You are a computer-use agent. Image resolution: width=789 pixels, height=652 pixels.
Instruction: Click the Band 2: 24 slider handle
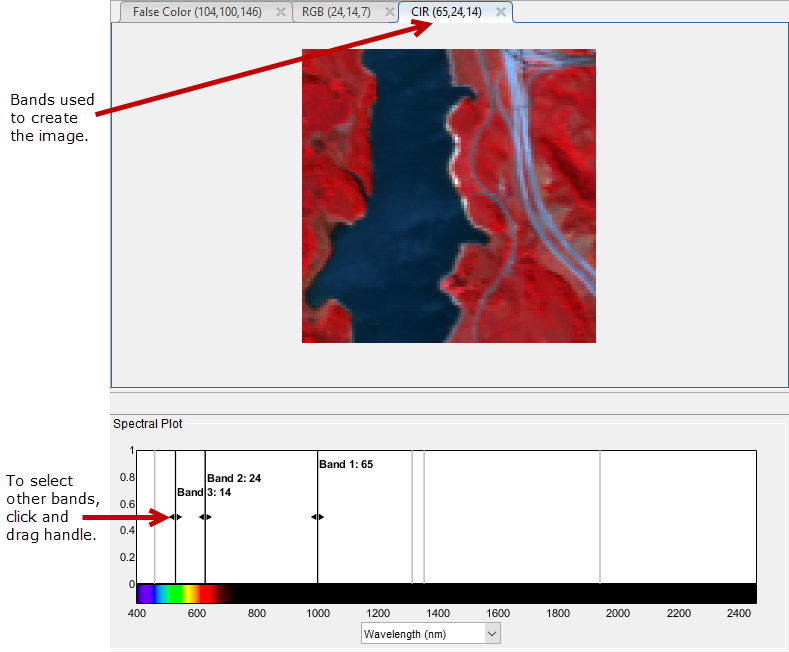pyautogui.click(x=205, y=517)
